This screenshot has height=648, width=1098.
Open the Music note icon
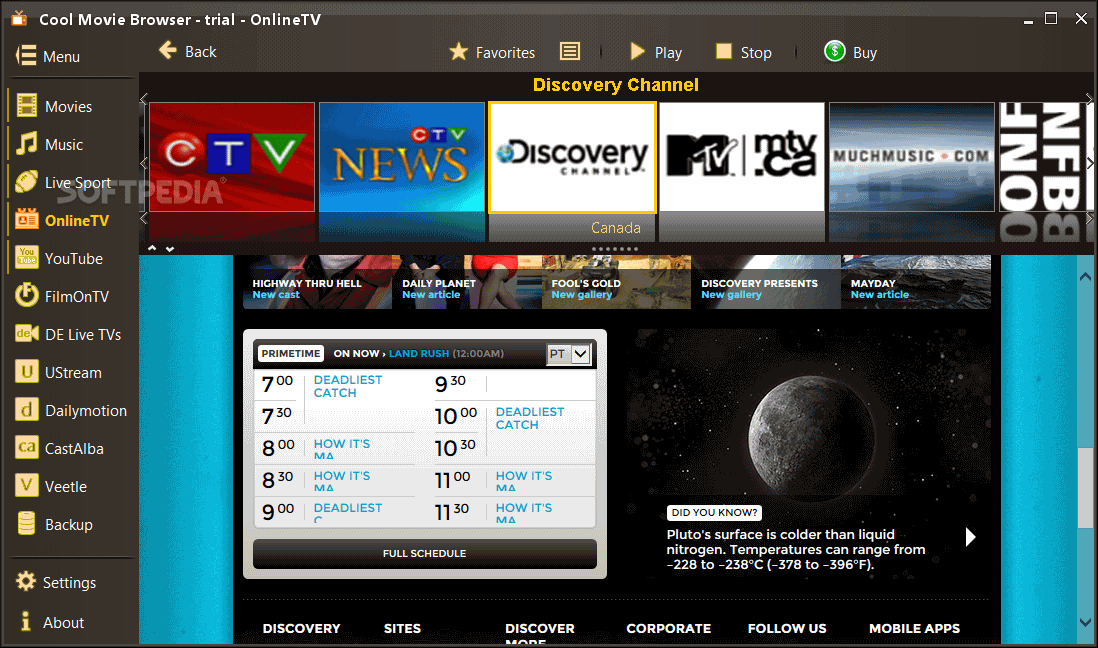coord(27,144)
